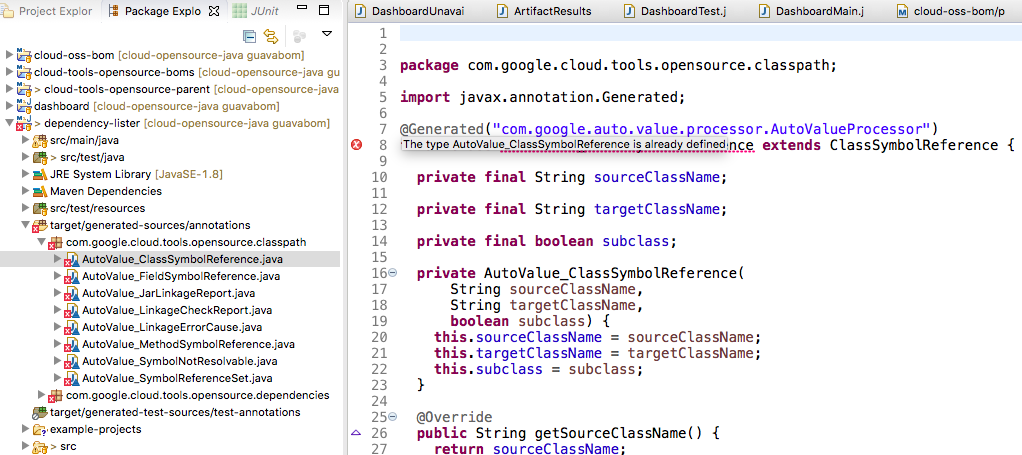Expand Maven Dependencies node
Screen dimensions: 1022x455
[x=25, y=191]
